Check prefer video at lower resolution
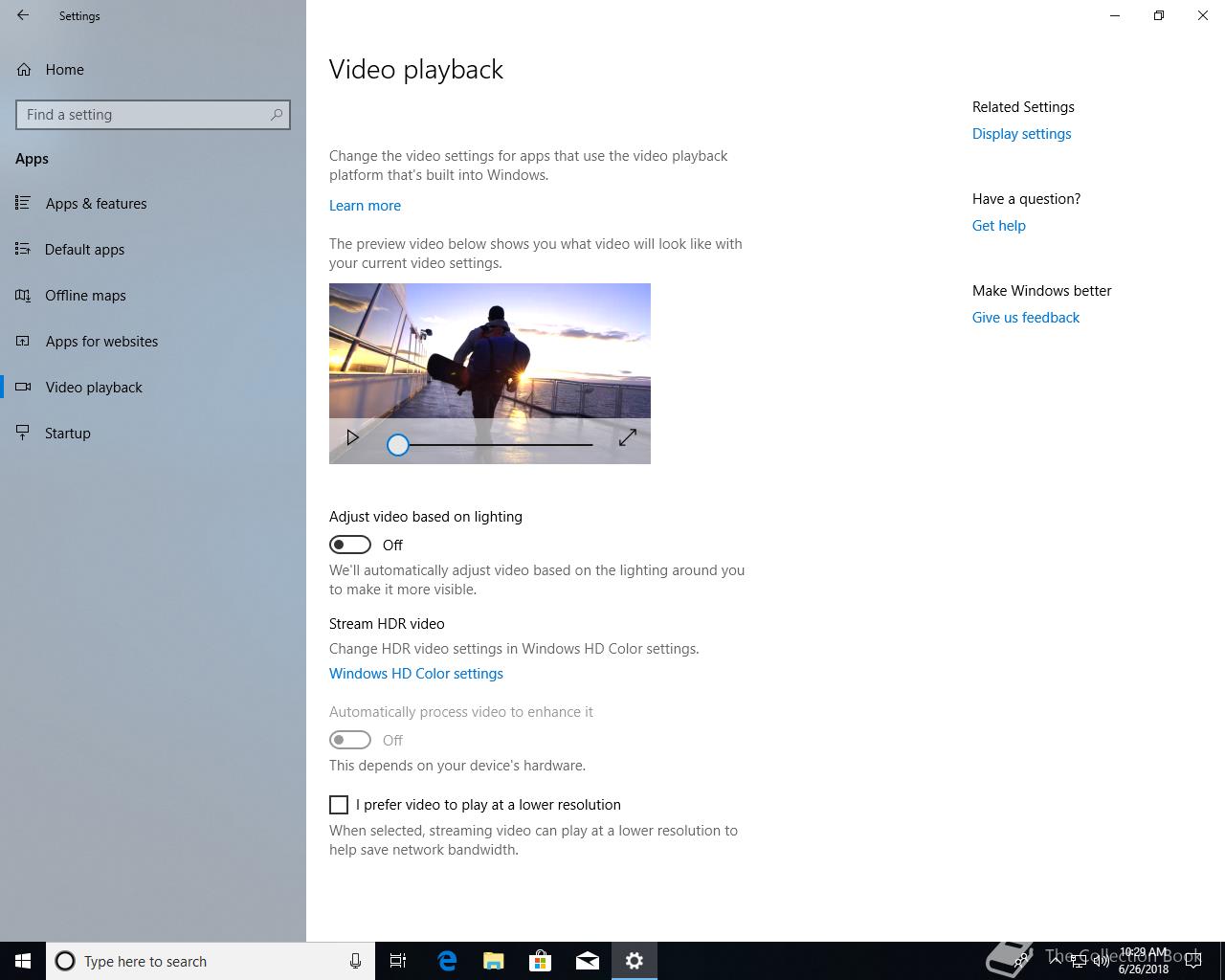Image resolution: width=1225 pixels, height=980 pixels. pos(339,805)
